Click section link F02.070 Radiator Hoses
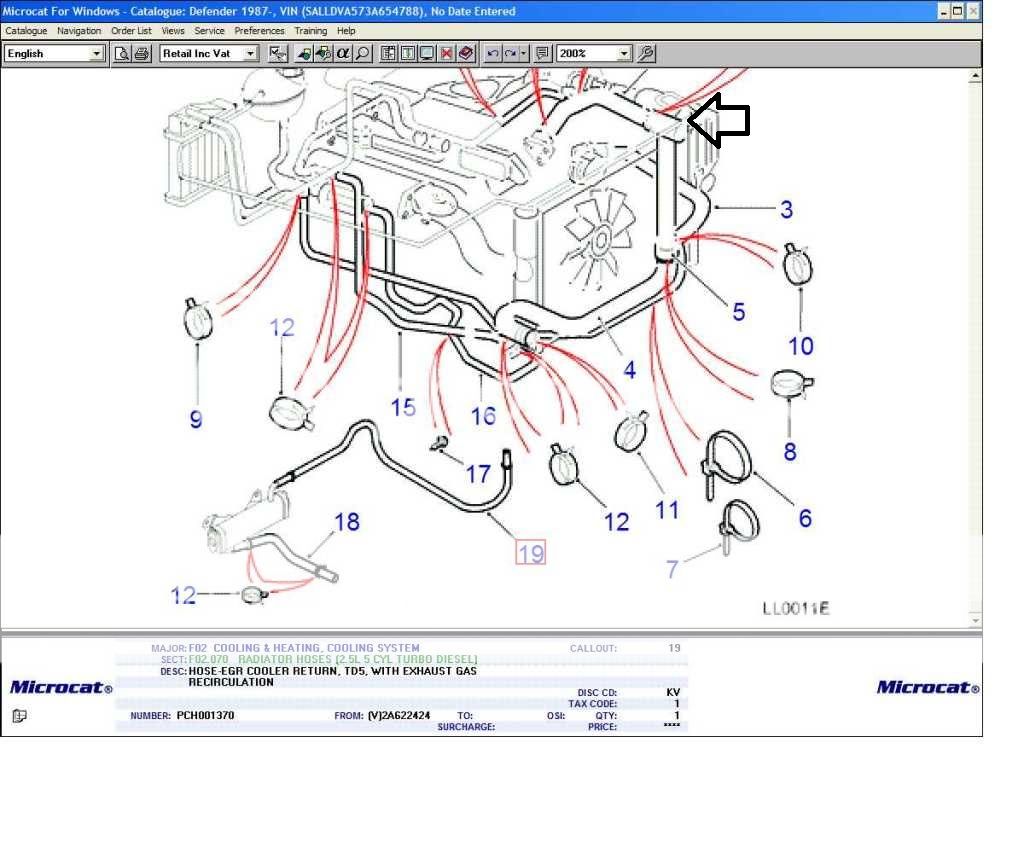 (x=333, y=659)
